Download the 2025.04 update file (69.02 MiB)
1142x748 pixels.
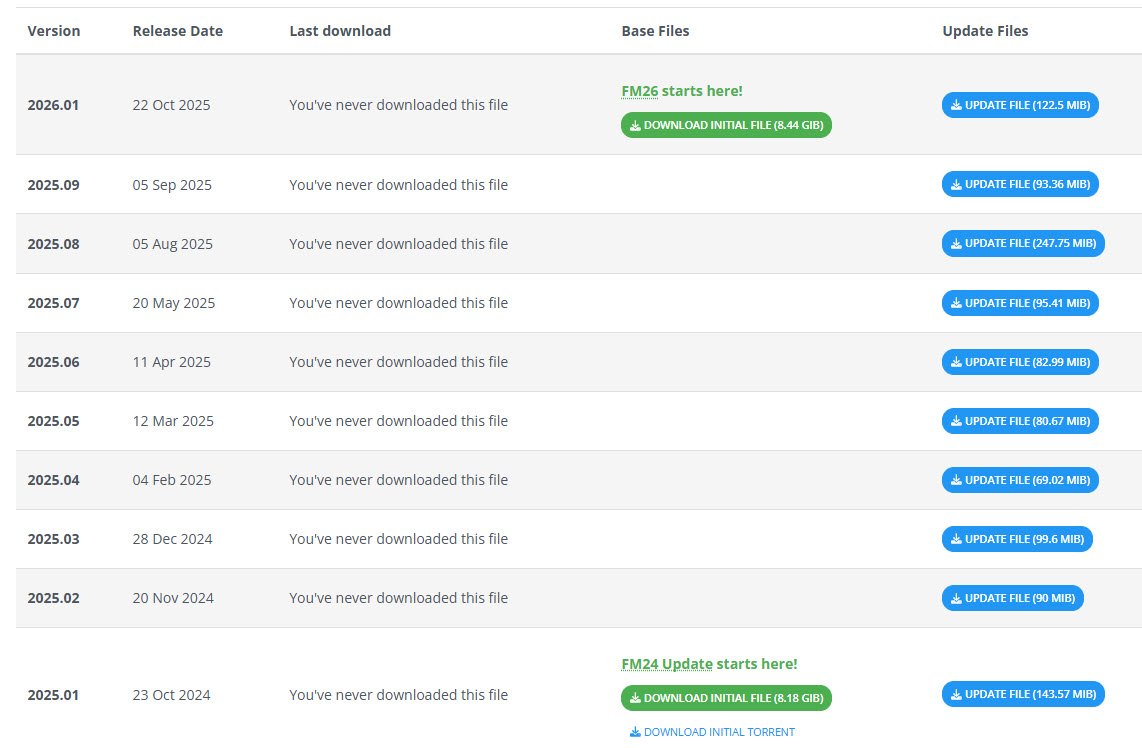pyautogui.click(x=1020, y=480)
